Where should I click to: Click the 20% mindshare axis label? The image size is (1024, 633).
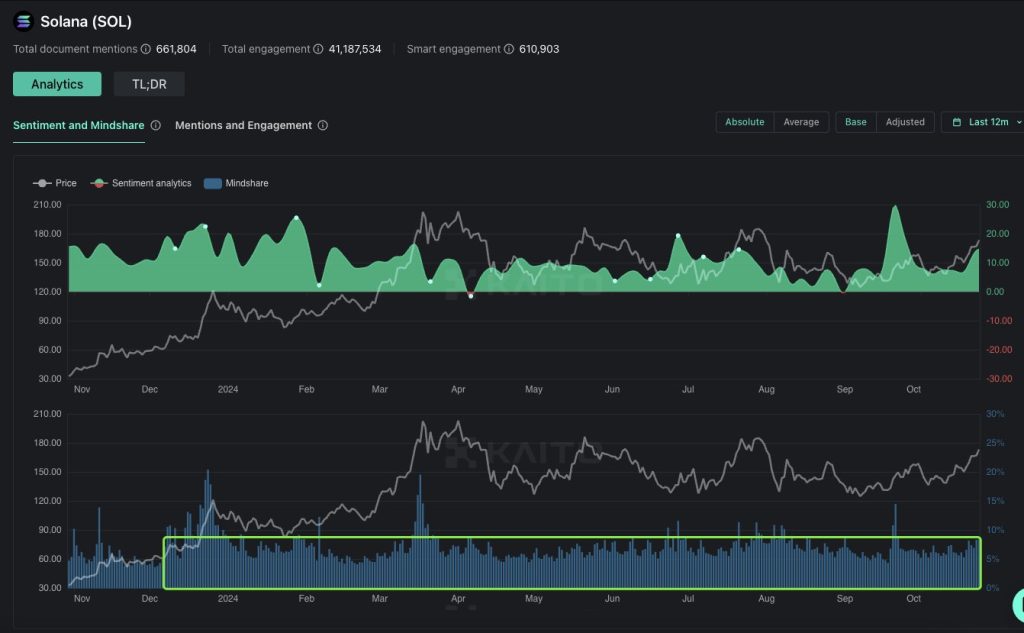[x=995, y=472]
